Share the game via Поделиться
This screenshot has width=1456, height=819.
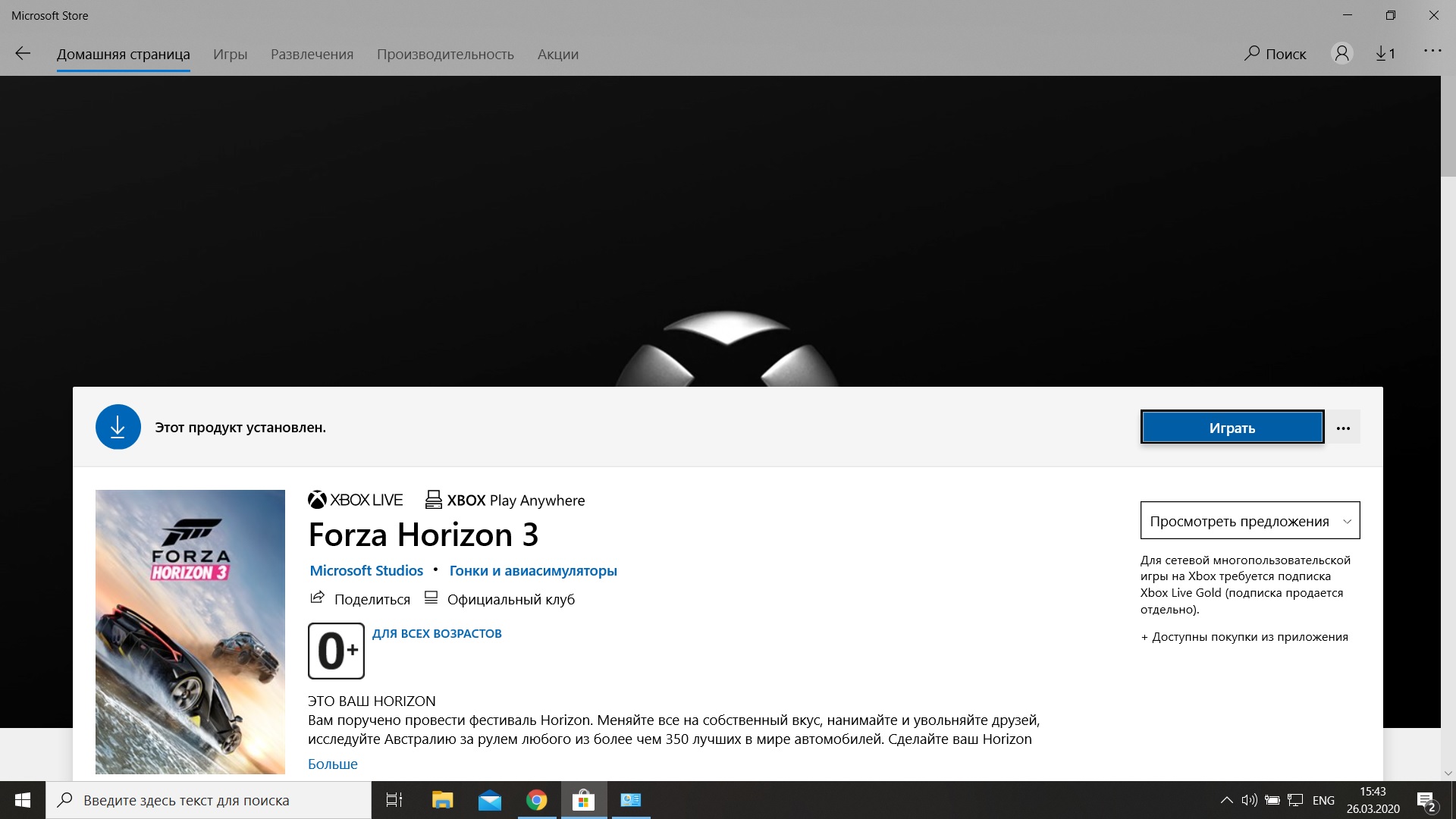[360, 599]
